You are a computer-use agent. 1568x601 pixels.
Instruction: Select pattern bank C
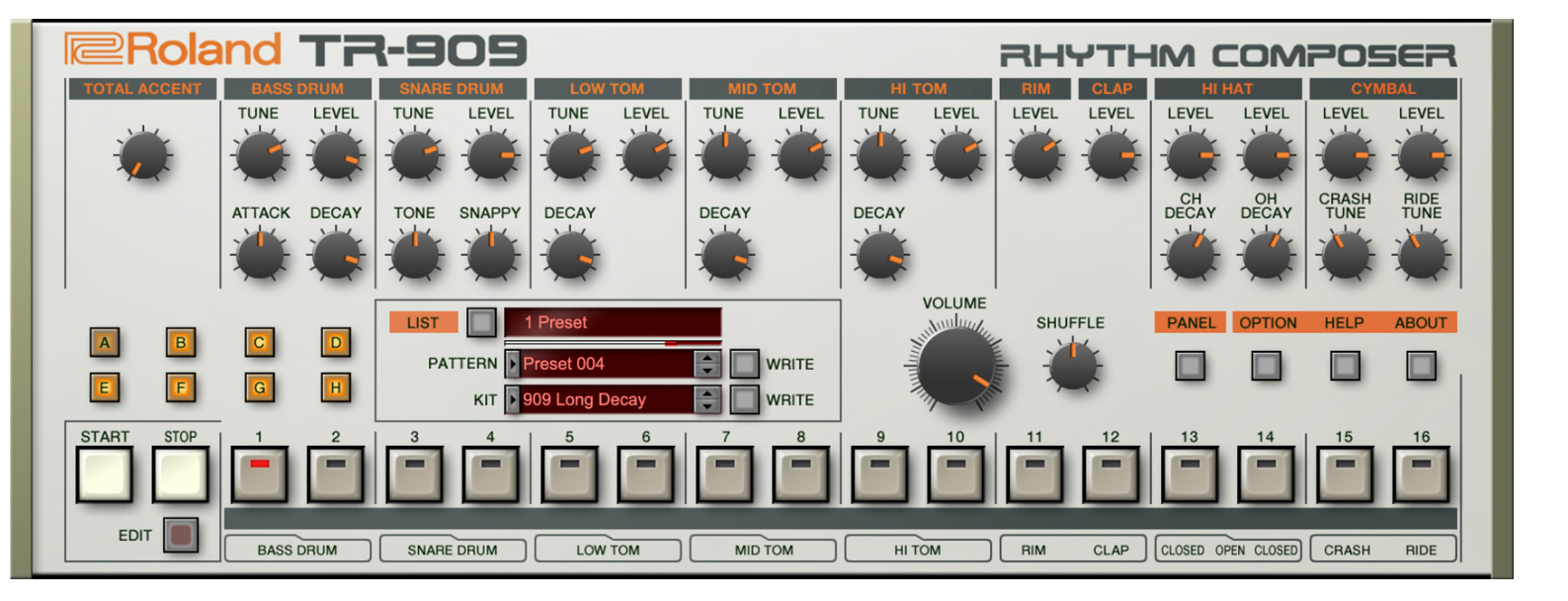click(259, 343)
